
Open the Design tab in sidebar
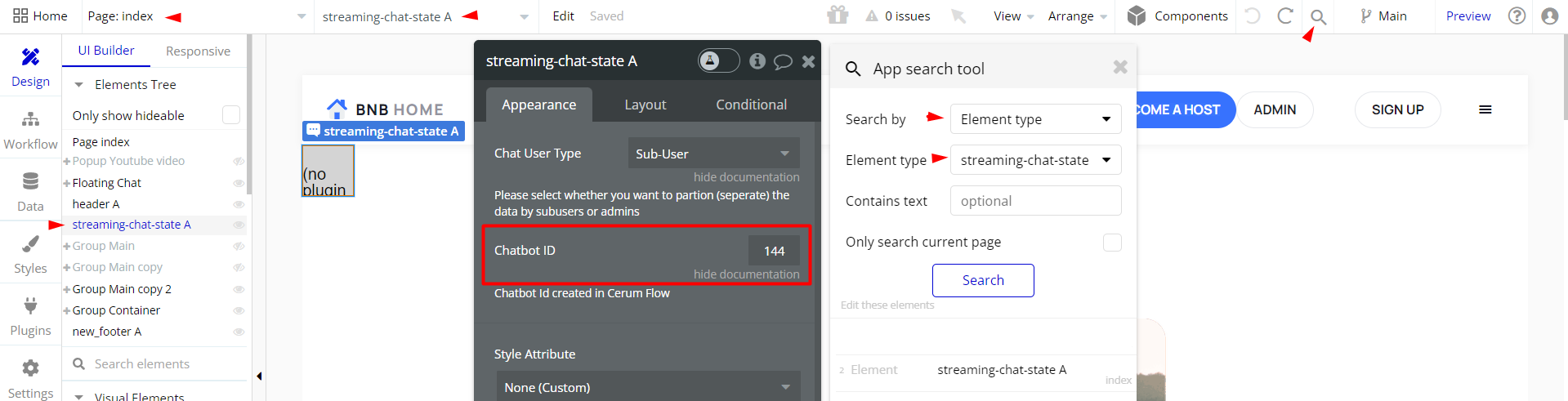30,67
